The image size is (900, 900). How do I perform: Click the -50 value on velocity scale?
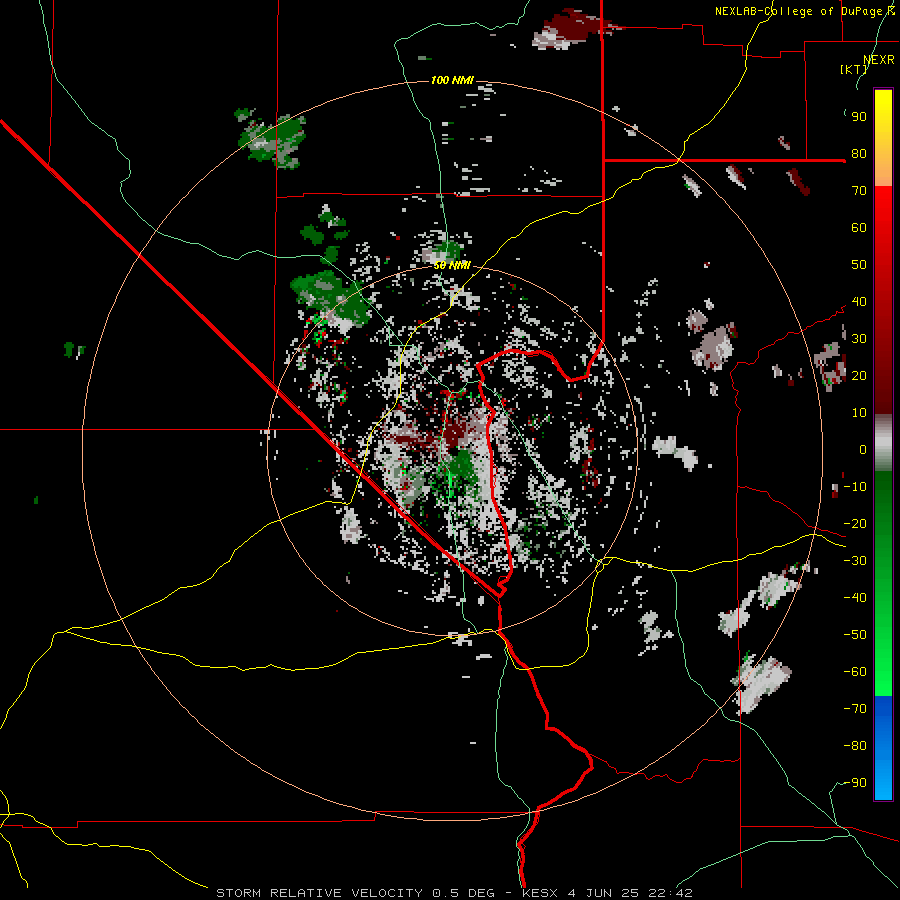855,635
